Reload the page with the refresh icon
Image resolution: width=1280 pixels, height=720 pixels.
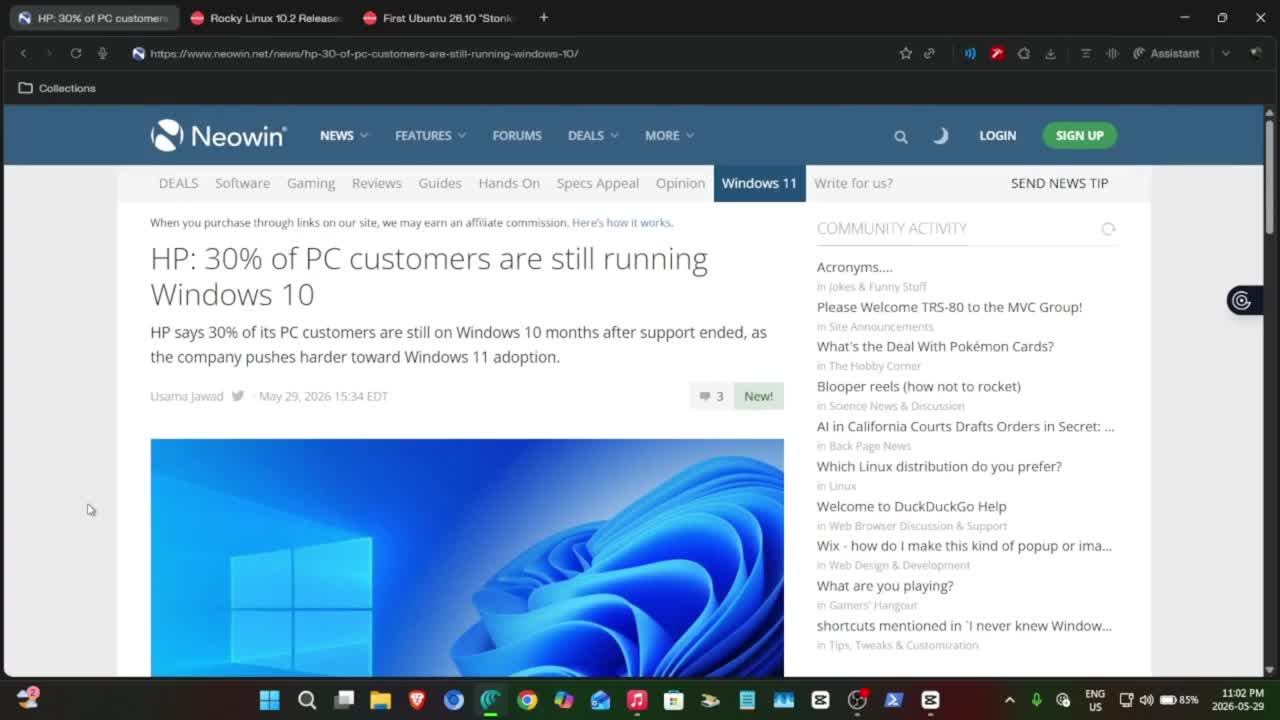coord(75,53)
